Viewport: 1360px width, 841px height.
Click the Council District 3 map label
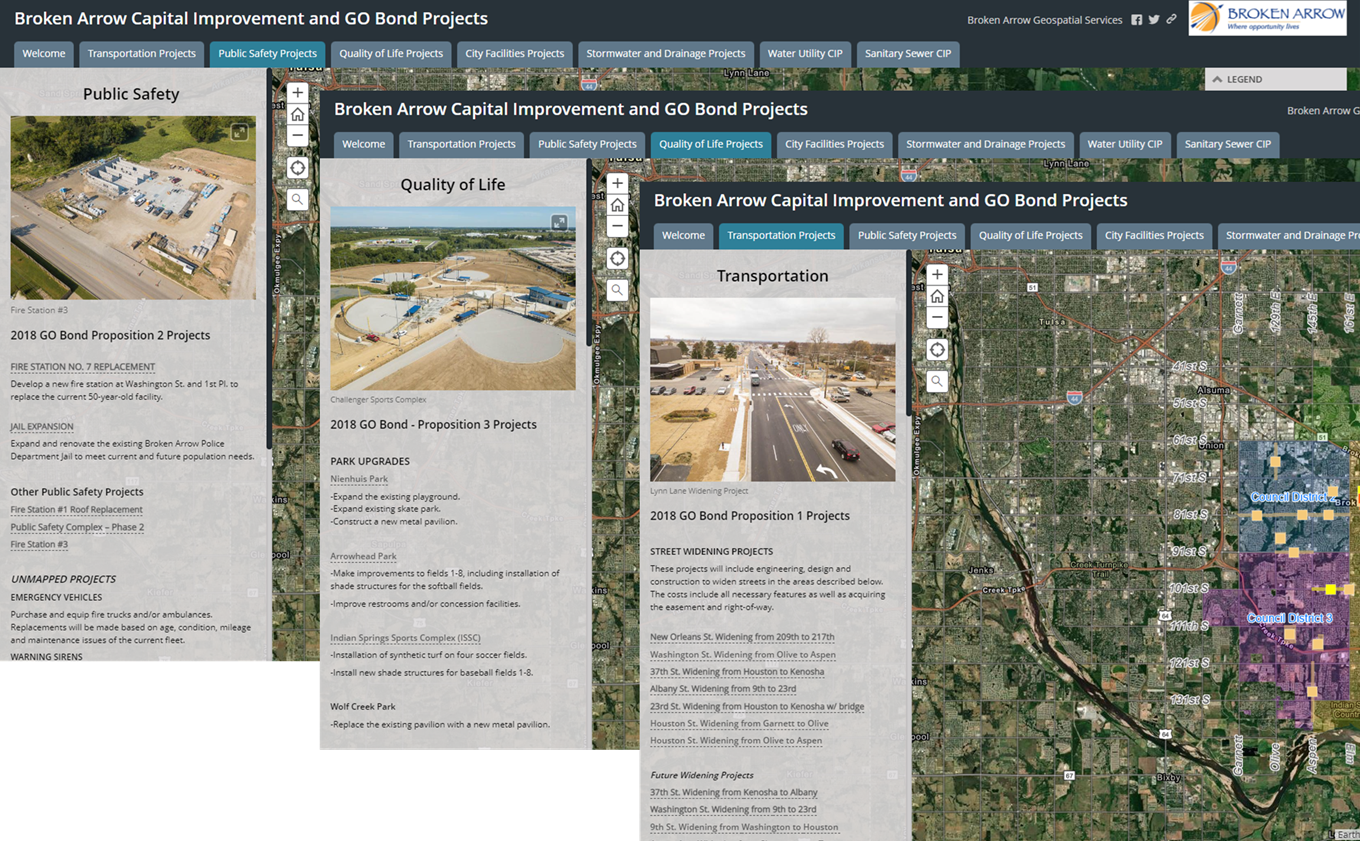[1289, 618]
